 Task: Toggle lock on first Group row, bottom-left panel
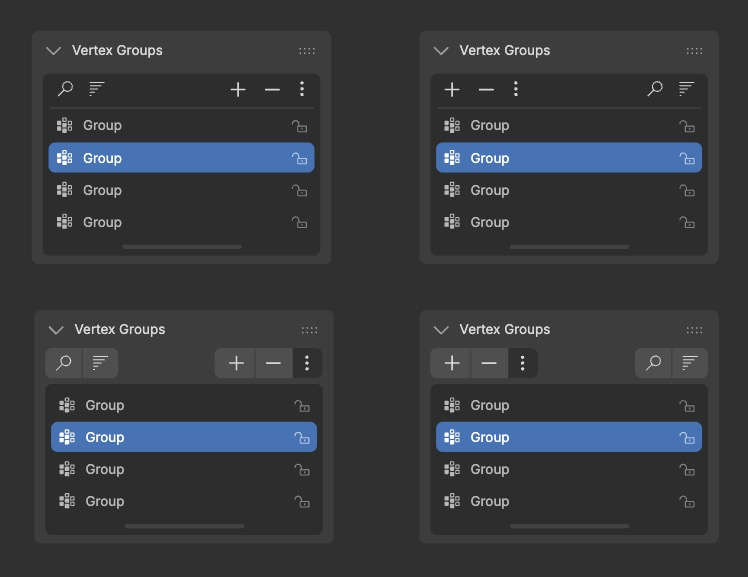click(x=302, y=406)
